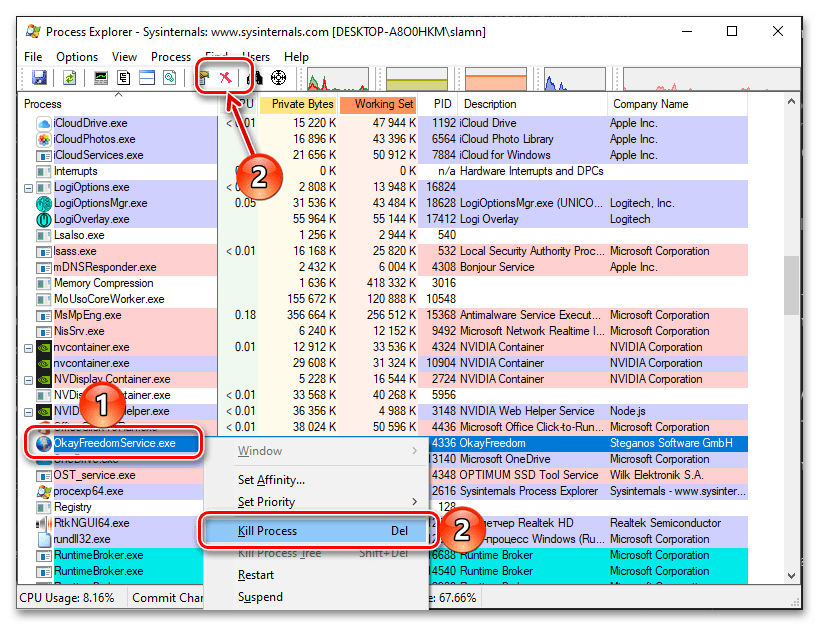Click the crosshair Find Window's Process icon

[x=278, y=78]
